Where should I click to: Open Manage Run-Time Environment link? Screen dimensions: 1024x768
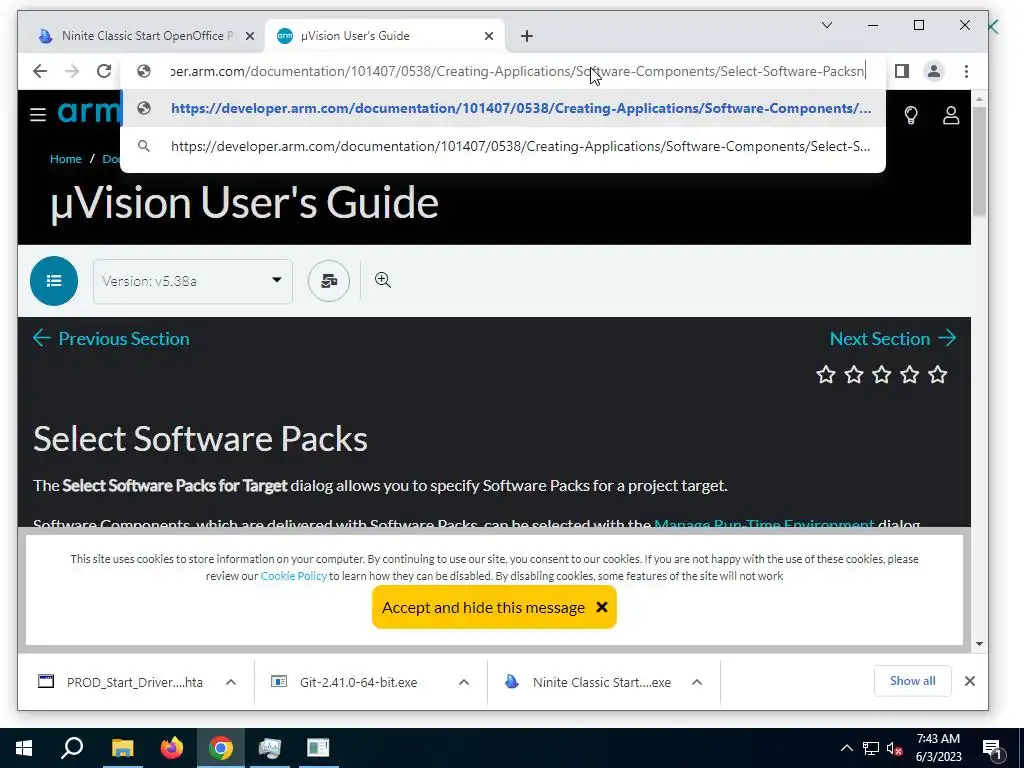764,524
